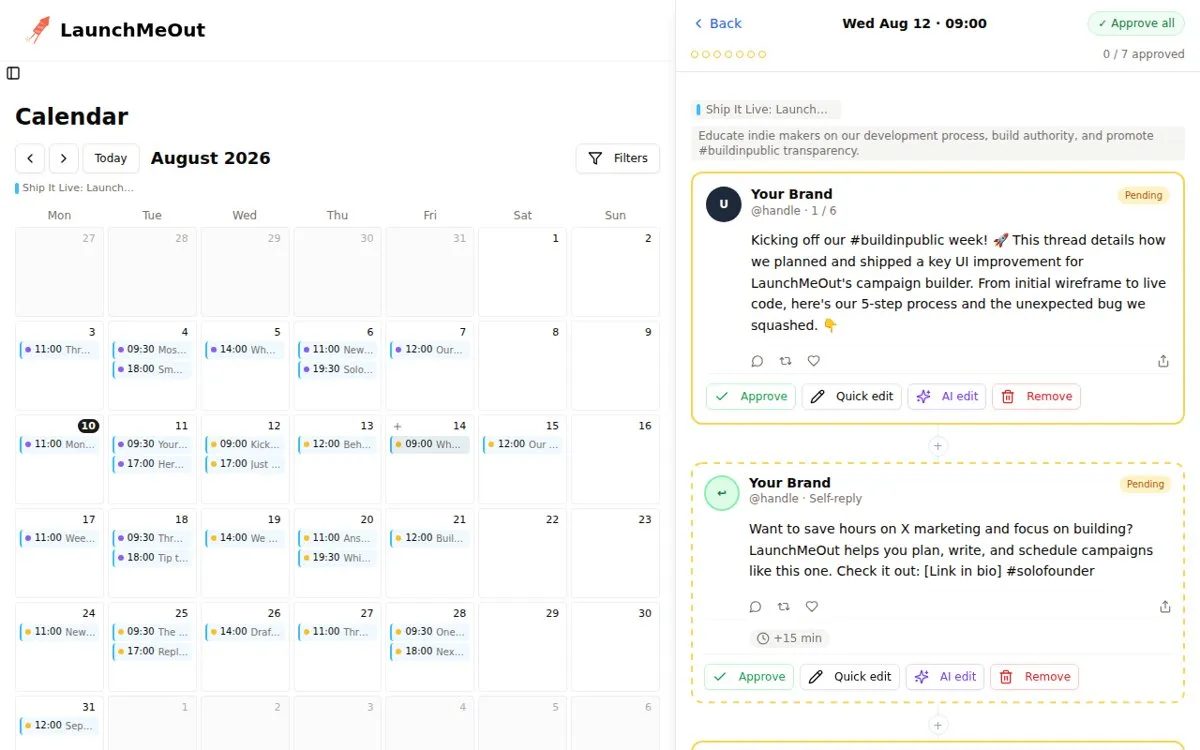Open the Aug 5 14:00 event
The height and width of the screenshot is (750, 1200).
245,350
